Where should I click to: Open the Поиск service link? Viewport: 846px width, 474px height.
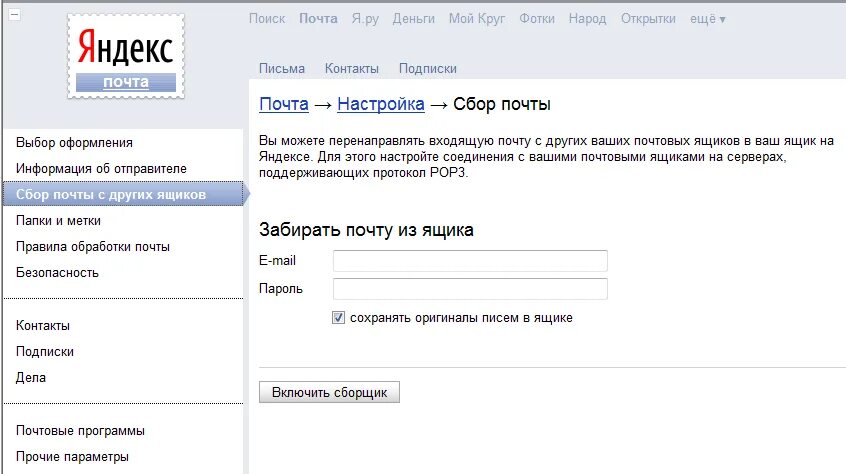267,19
